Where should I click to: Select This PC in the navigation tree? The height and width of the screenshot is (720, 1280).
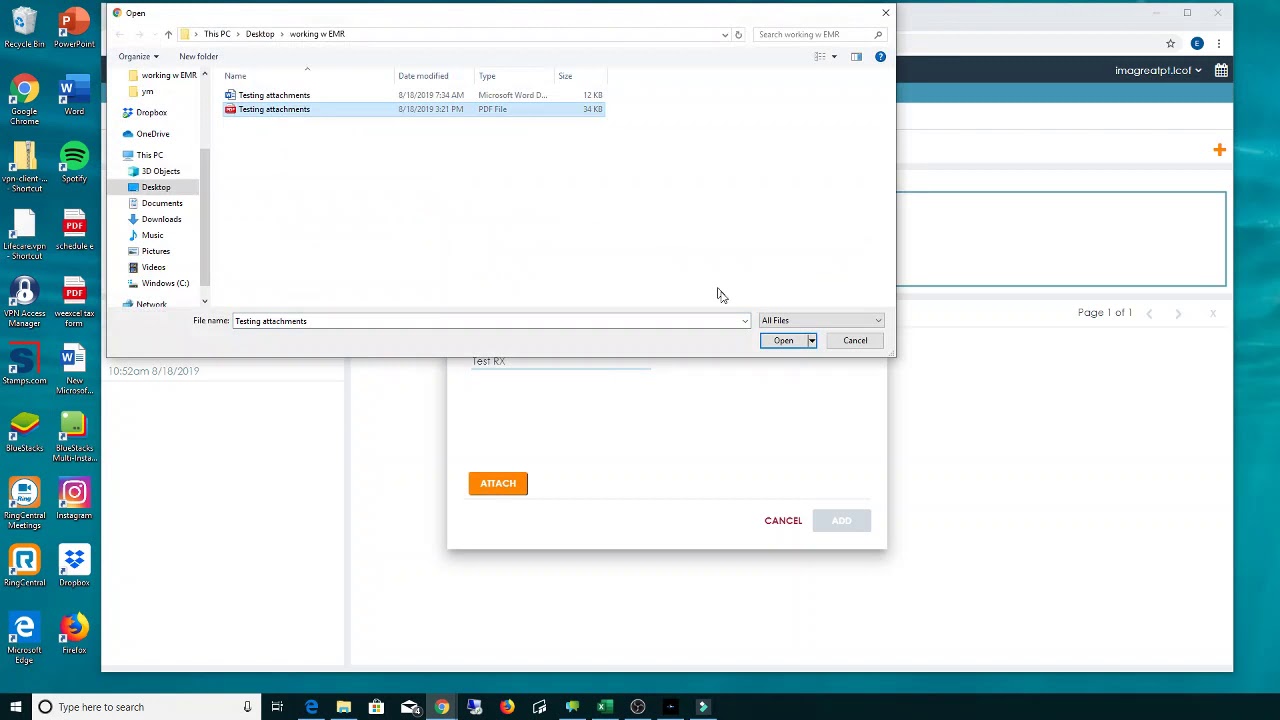[149, 155]
